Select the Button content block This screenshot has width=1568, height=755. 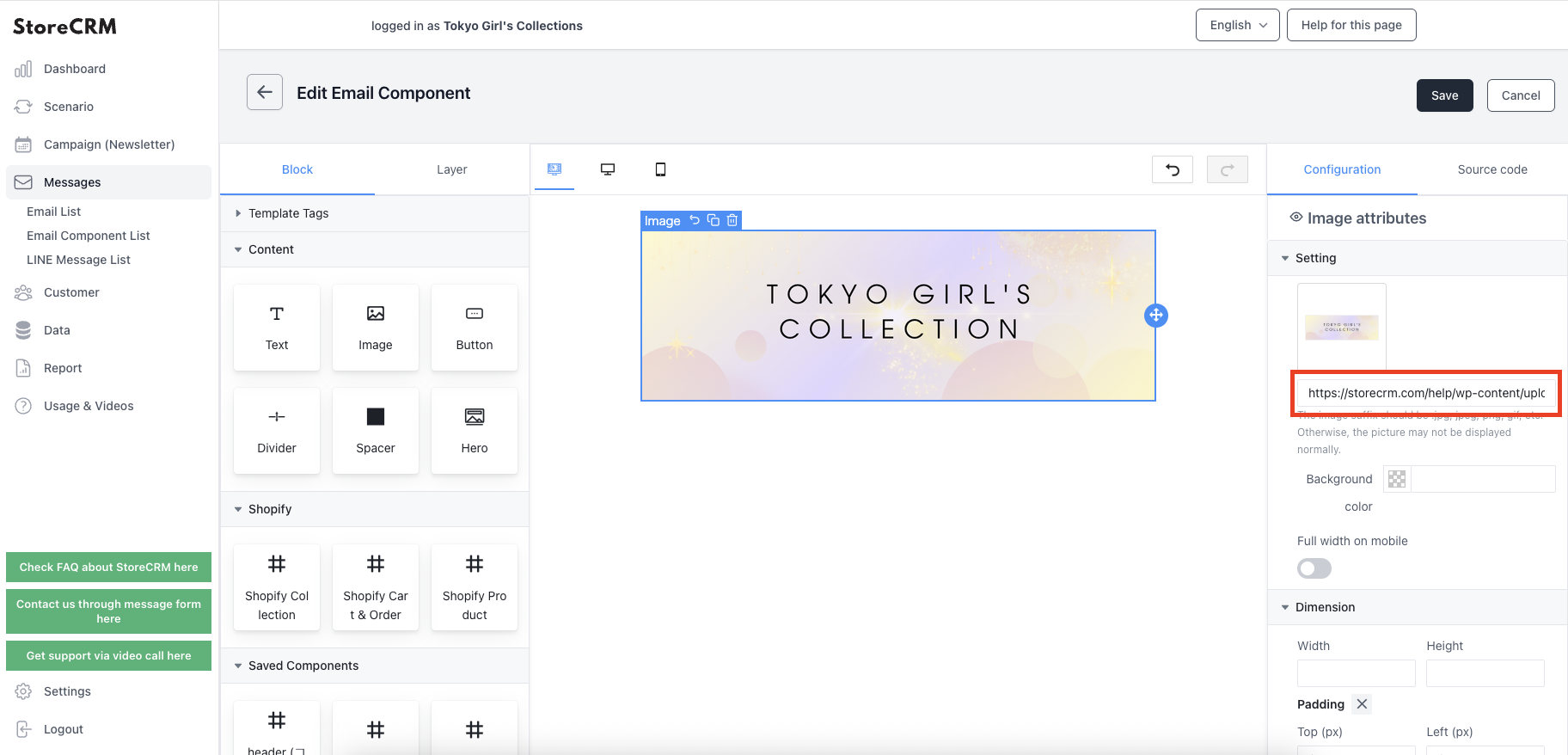475,328
